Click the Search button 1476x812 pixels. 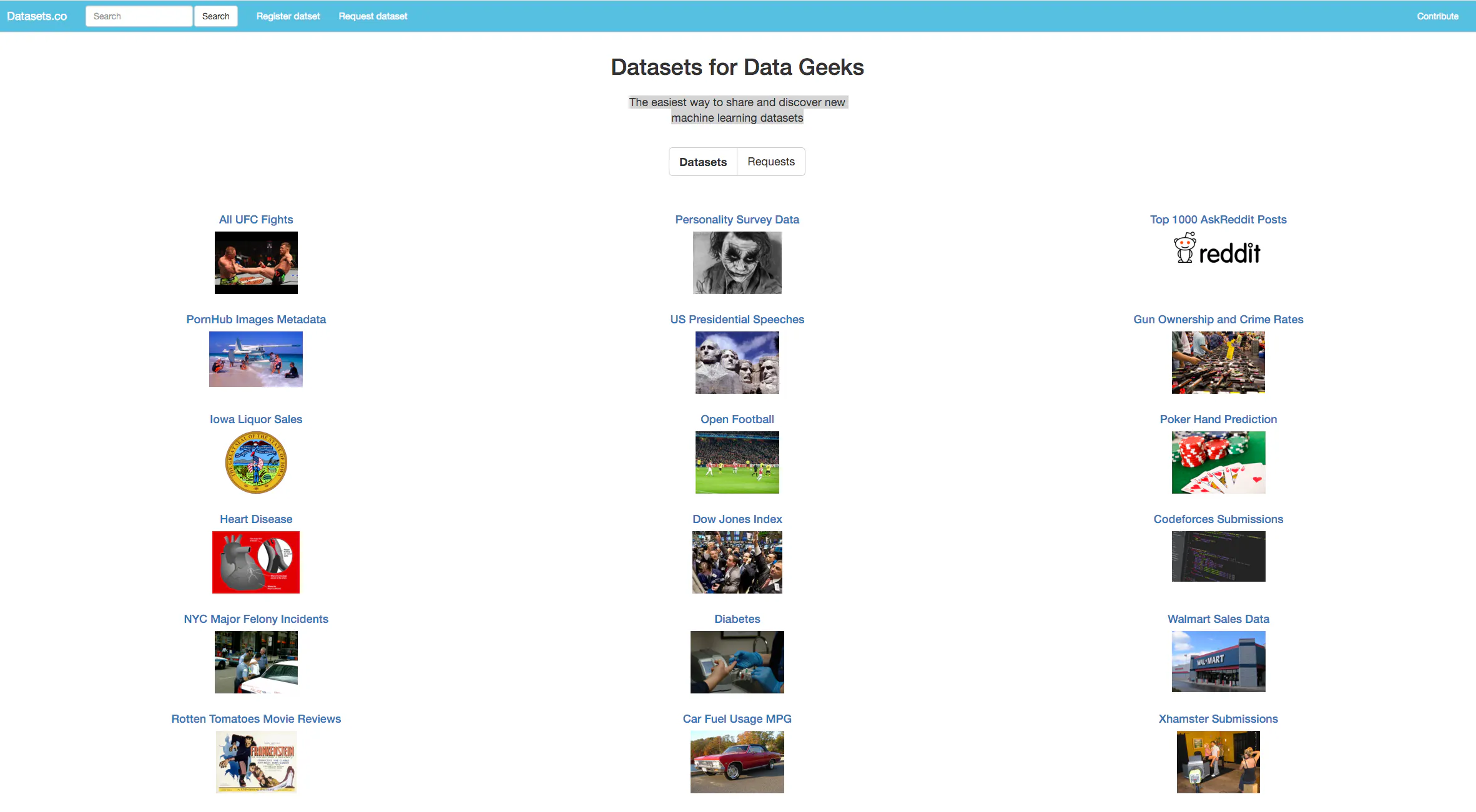216,16
